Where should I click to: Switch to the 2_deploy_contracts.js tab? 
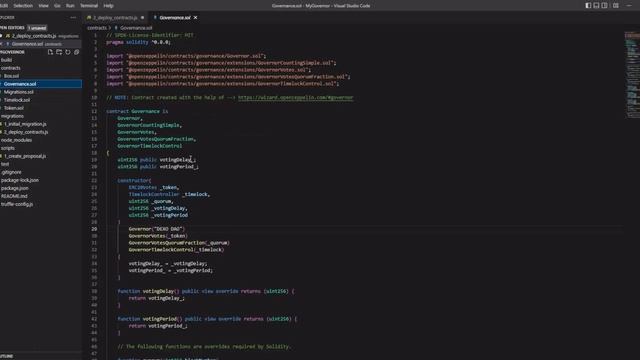point(116,18)
